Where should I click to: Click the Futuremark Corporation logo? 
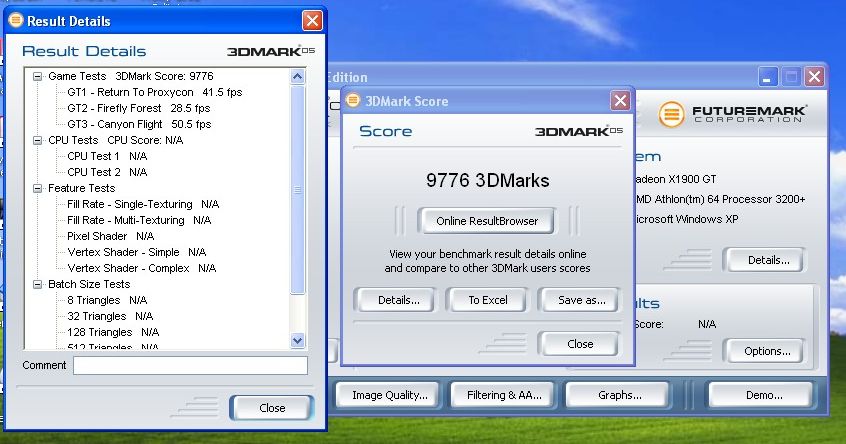pos(732,114)
